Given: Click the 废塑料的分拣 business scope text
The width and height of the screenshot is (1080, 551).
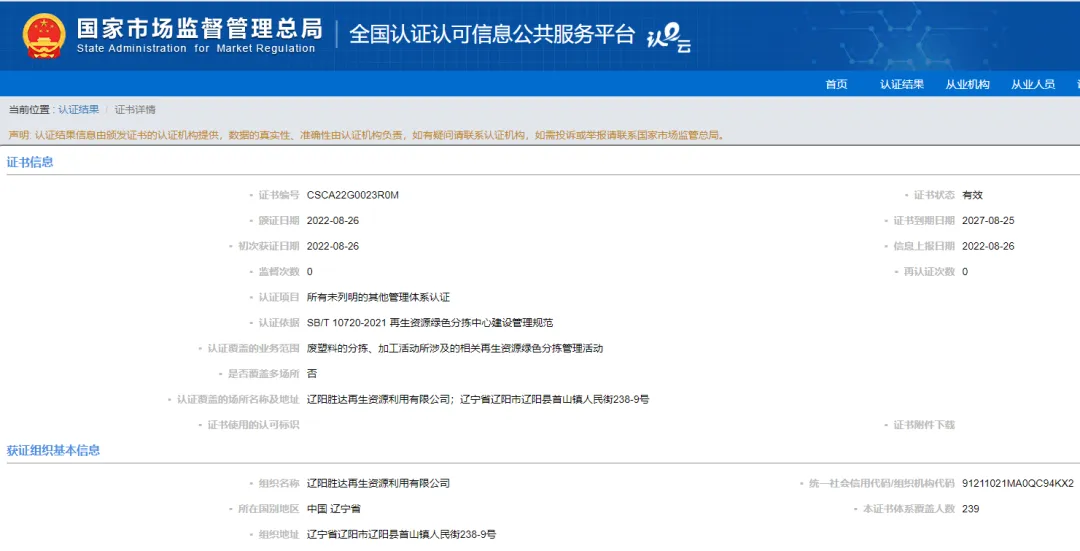Looking at the screenshot, I should tap(455, 349).
